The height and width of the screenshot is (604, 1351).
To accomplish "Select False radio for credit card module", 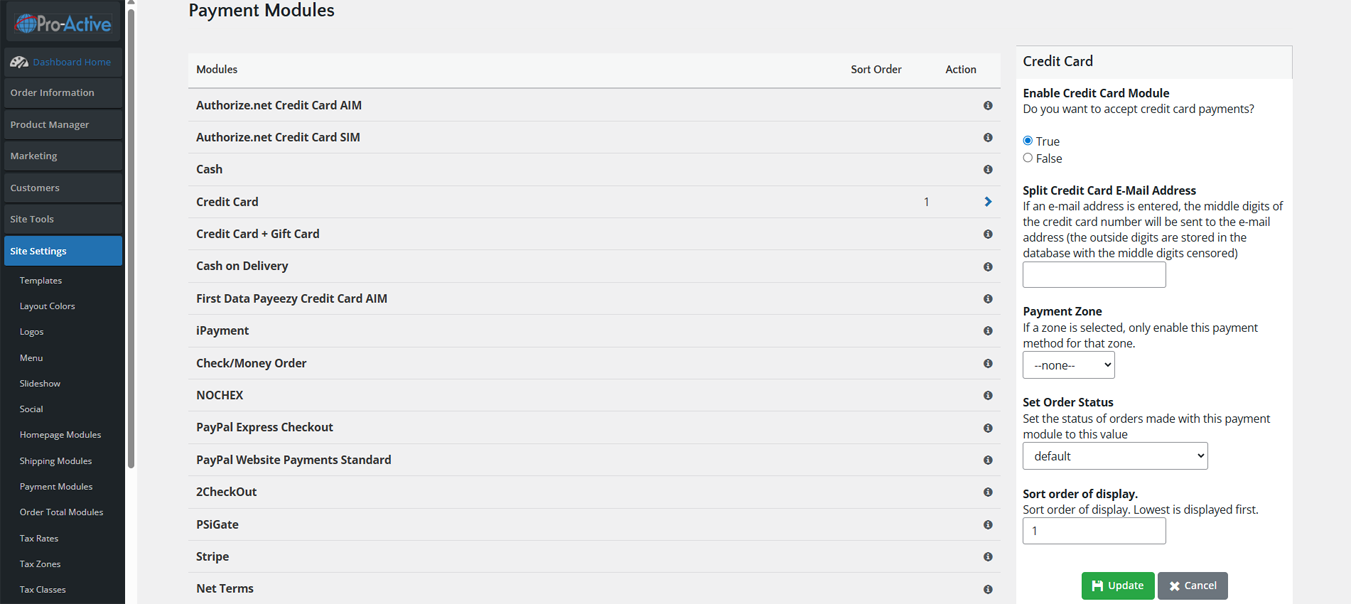I will click(1028, 158).
